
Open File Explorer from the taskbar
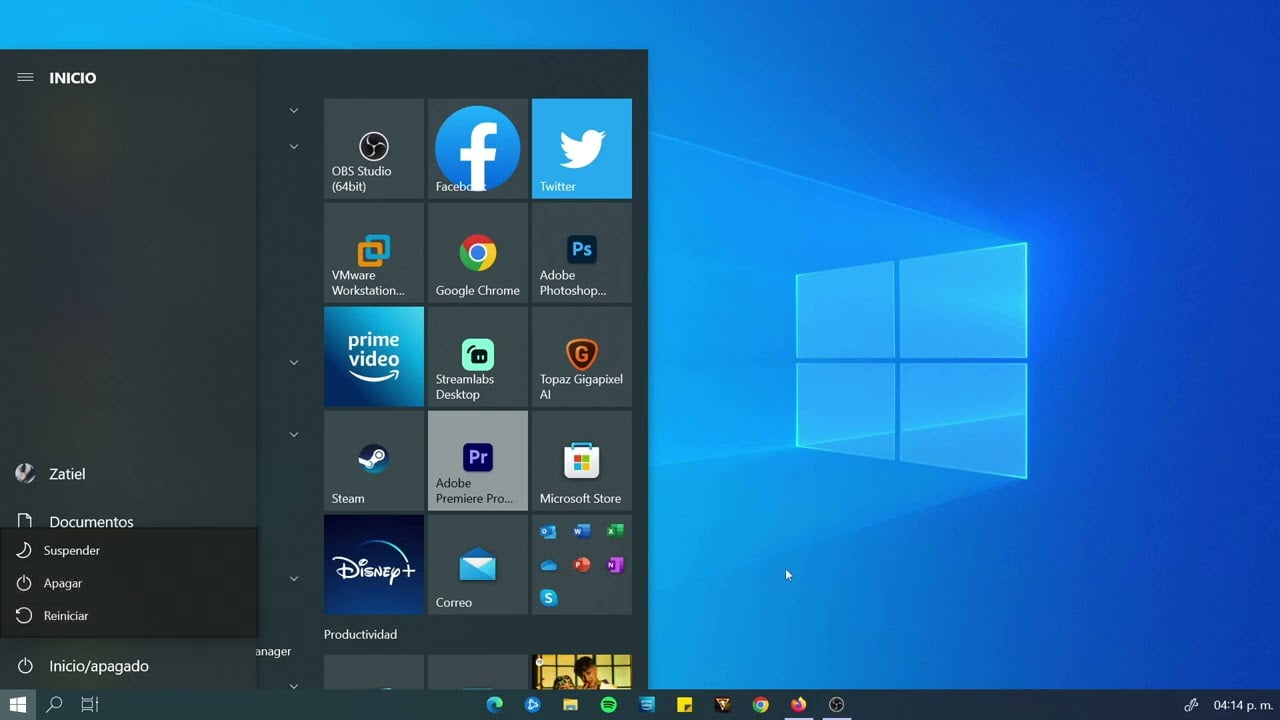(570, 704)
